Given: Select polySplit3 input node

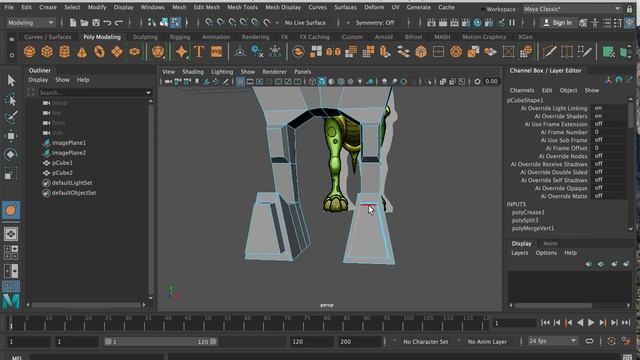Looking at the screenshot, I should pyautogui.click(x=525, y=220).
